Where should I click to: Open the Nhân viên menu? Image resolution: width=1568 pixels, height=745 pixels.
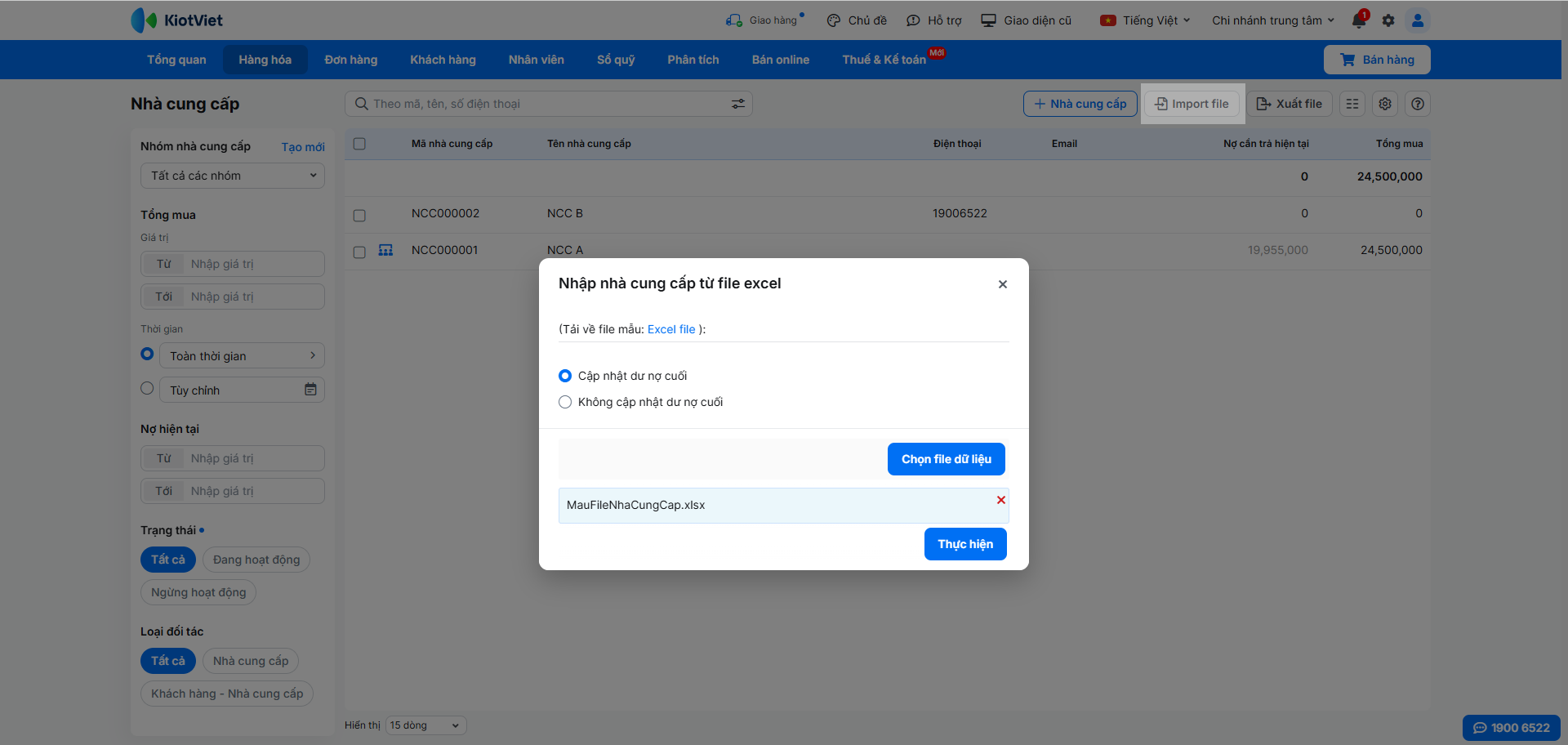click(537, 60)
